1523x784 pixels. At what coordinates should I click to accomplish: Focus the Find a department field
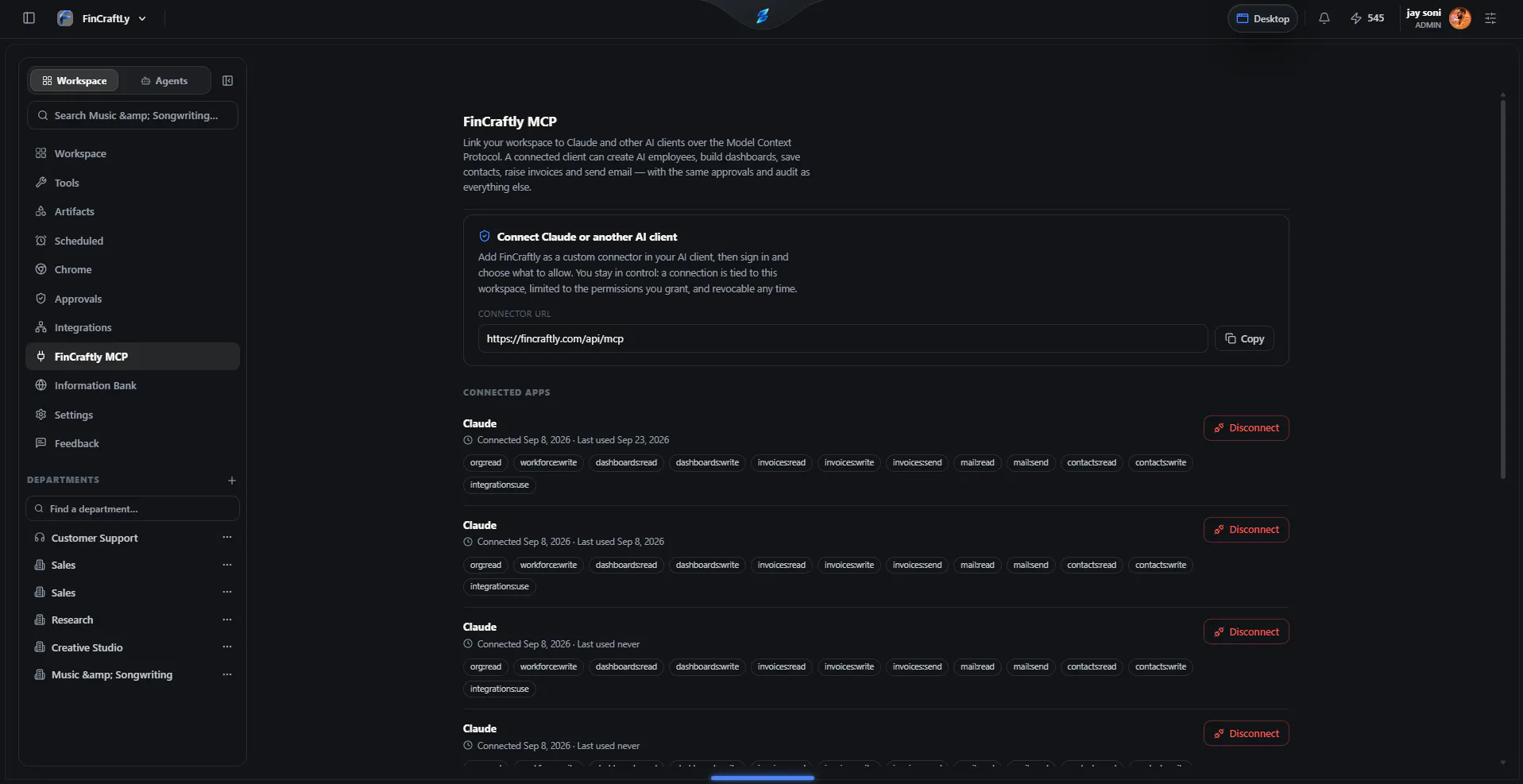(133, 508)
